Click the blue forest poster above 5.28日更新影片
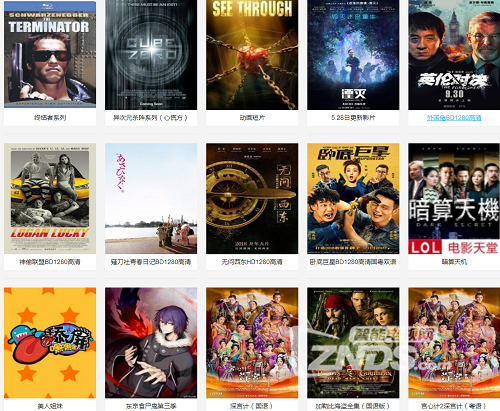Image resolution: width=500 pixels, height=411 pixels. tap(353, 55)
